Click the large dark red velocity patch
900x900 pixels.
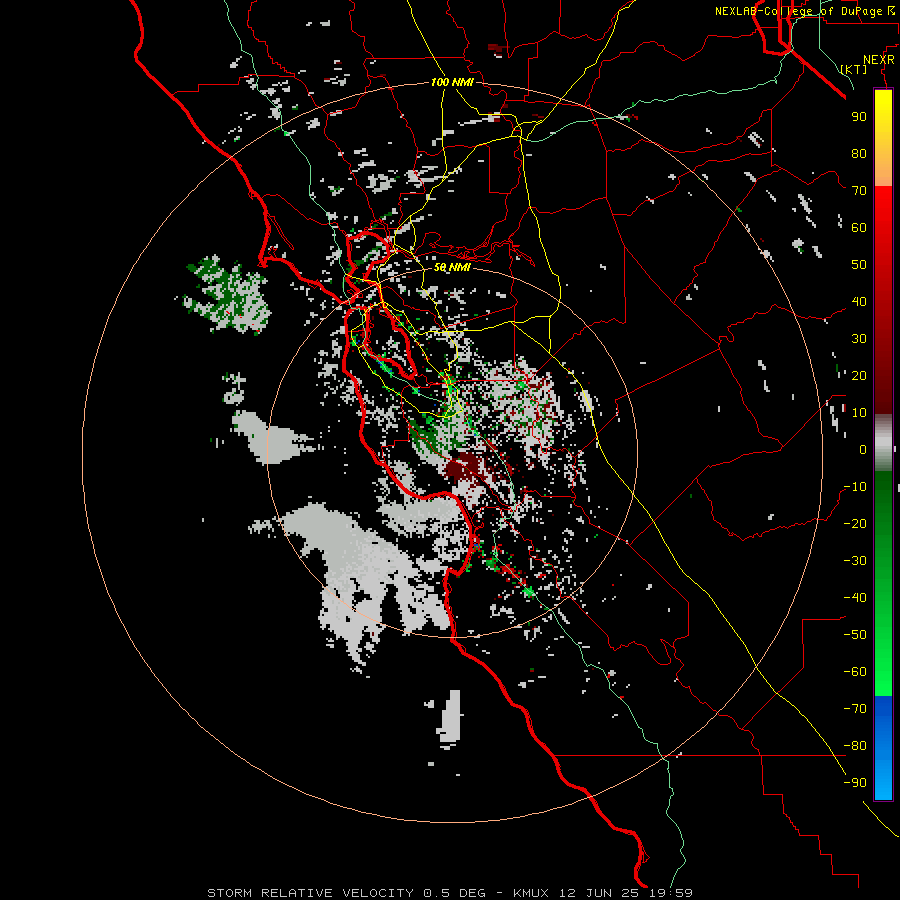[x=466, y=466]
